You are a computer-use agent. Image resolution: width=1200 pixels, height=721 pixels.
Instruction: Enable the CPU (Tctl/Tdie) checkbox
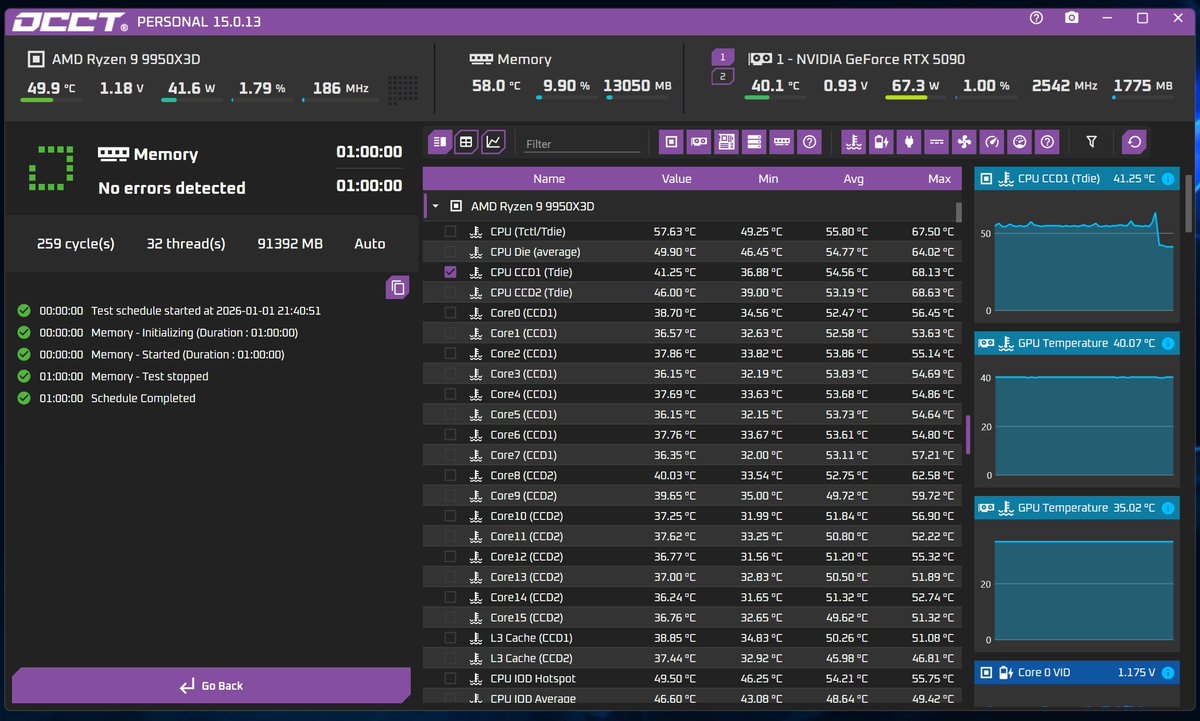tap(450, 231)
